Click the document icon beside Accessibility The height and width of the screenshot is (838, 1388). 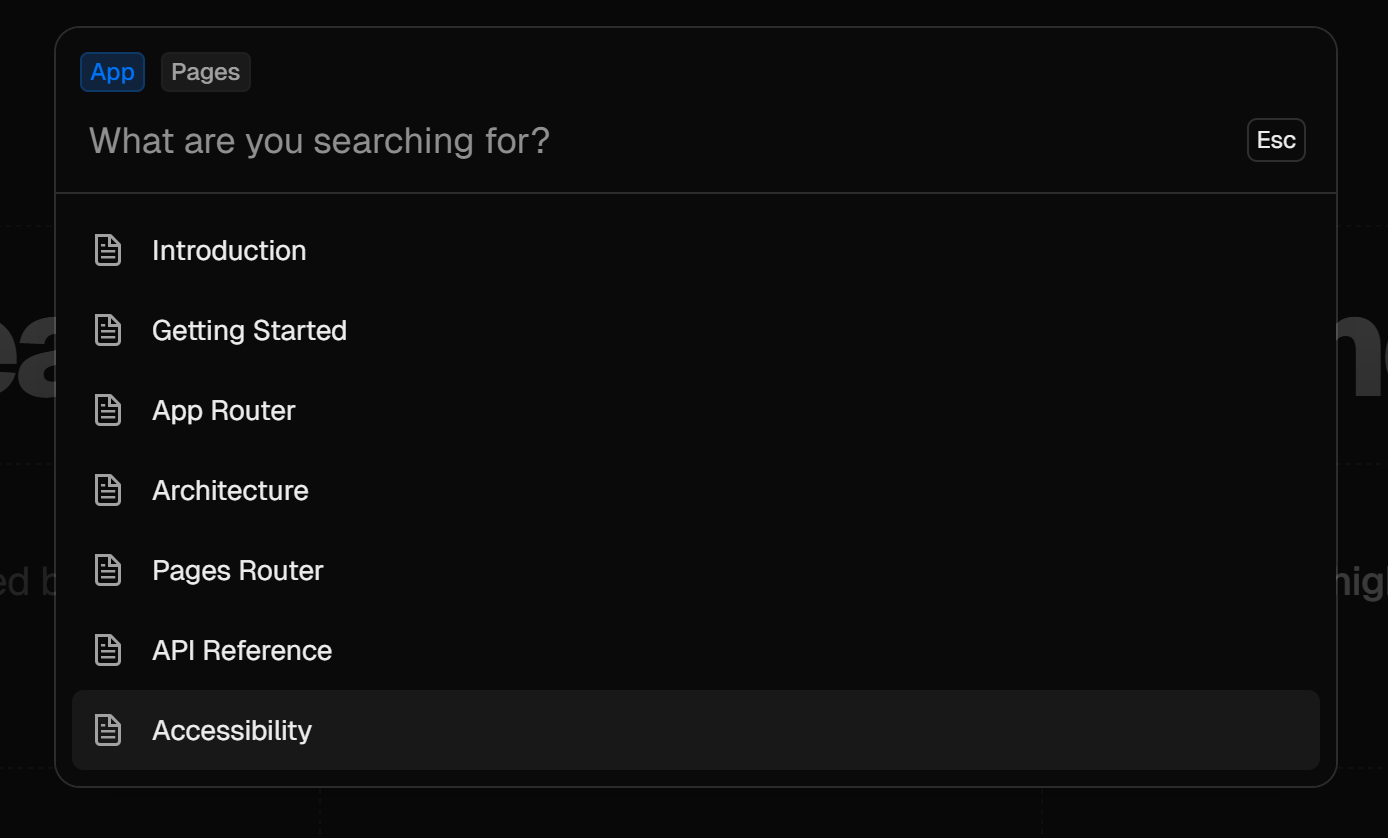coord(108,730)
